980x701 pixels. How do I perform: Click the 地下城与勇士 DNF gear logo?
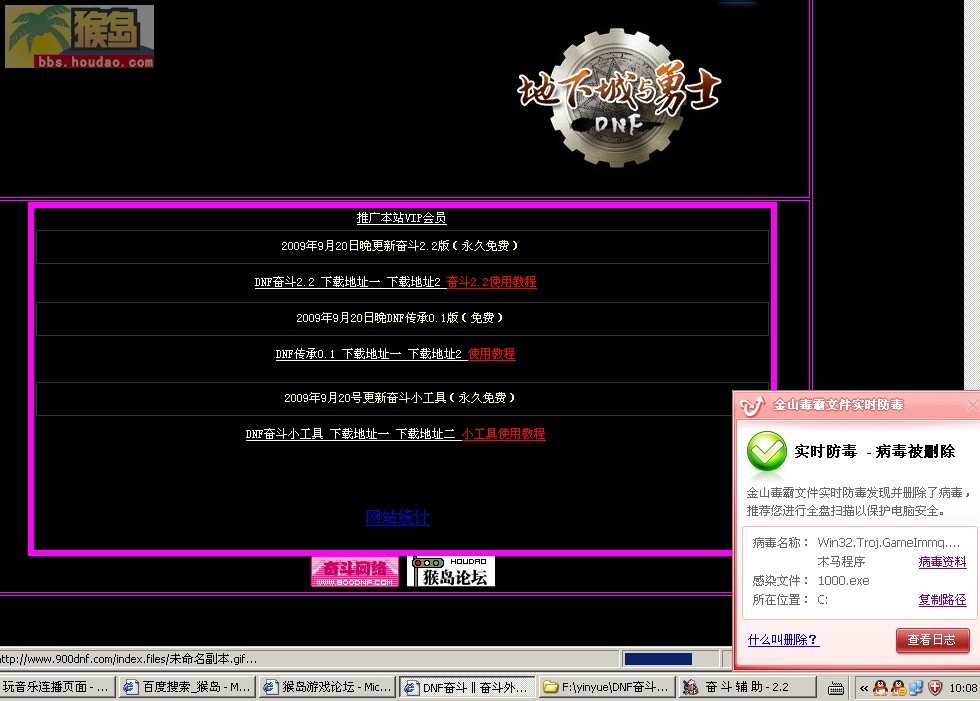(618, 98)
